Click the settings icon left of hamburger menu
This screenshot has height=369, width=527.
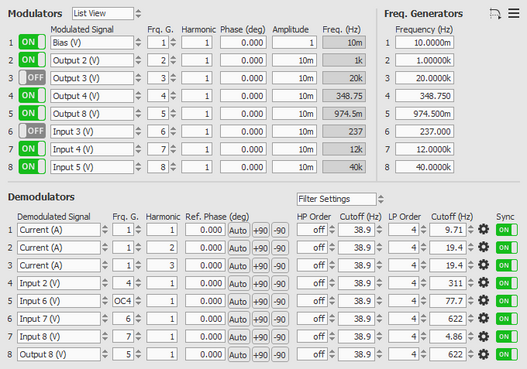495,14
